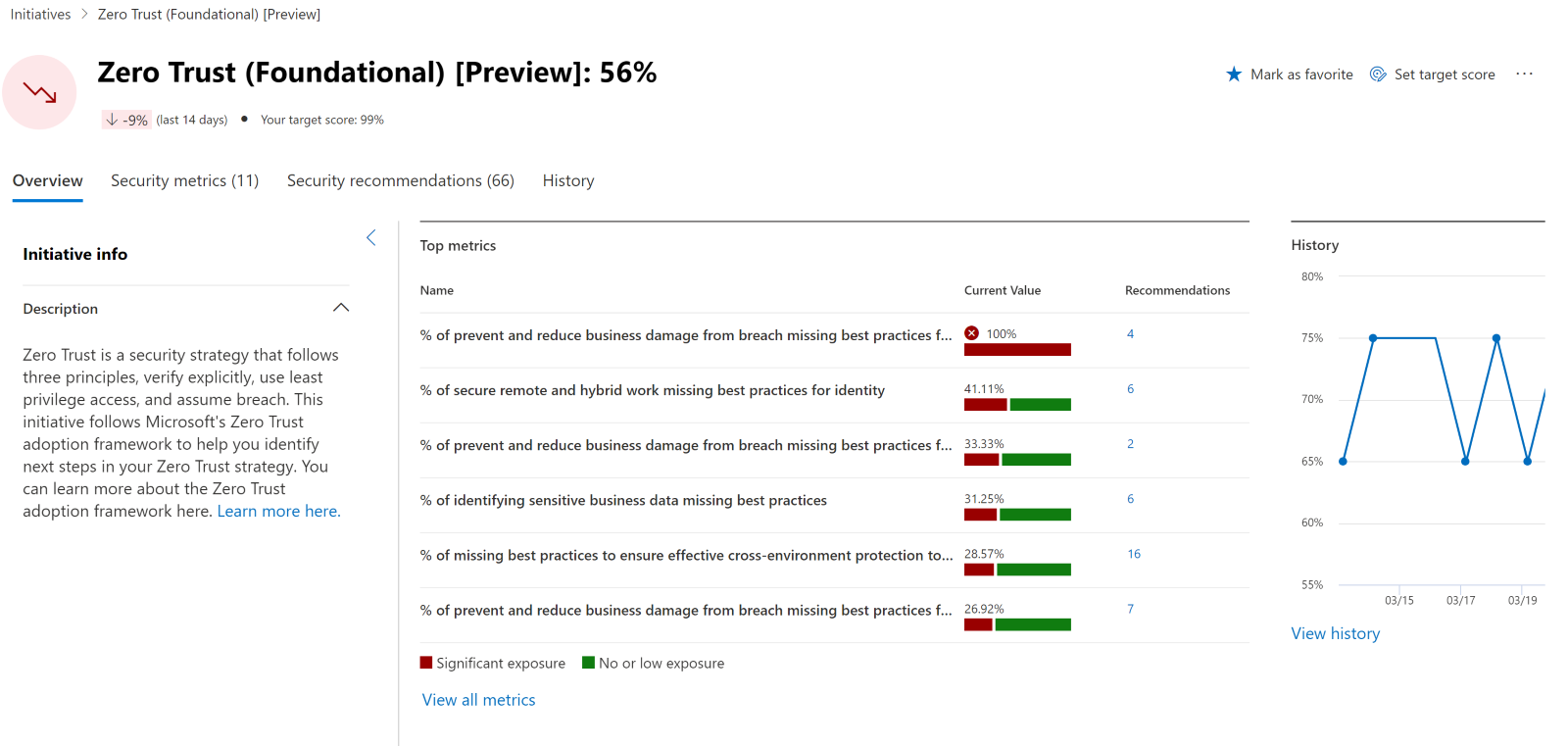Click the error icon next to 100% value
1568x746 pixels.
tap(971, 332)
